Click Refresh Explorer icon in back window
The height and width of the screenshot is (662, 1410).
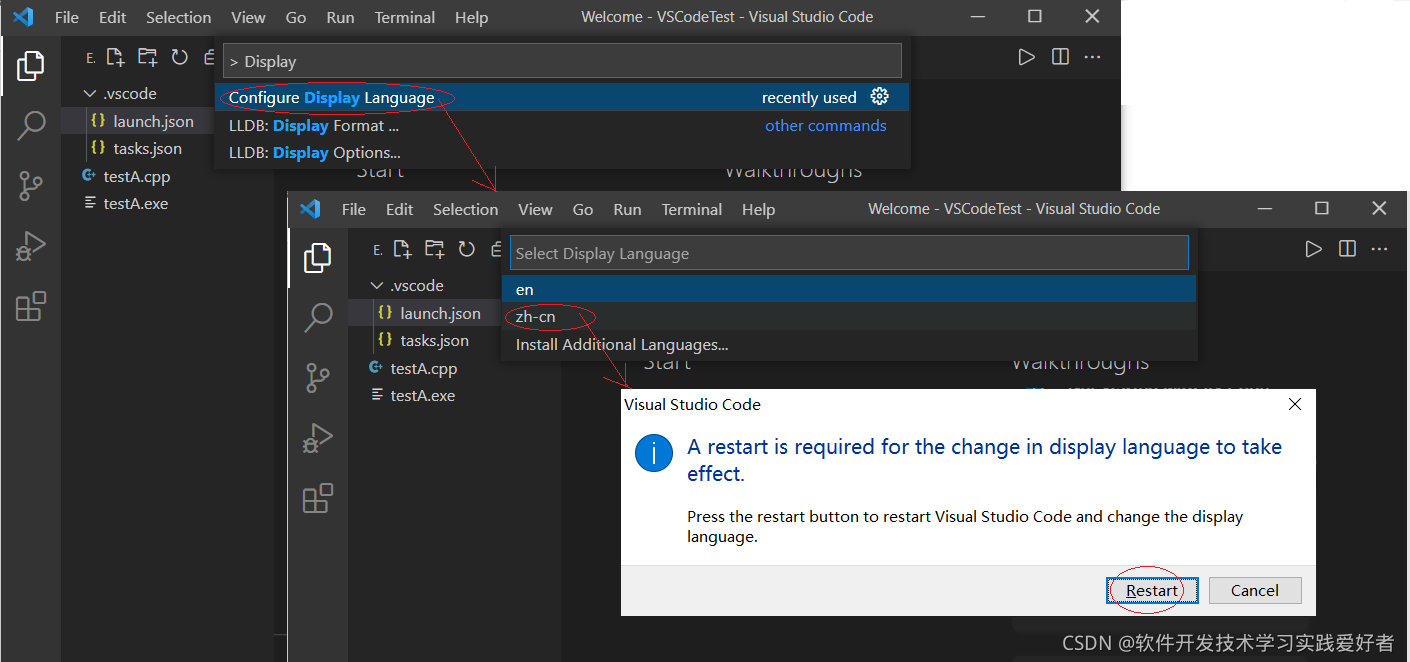tap(180, 57)
